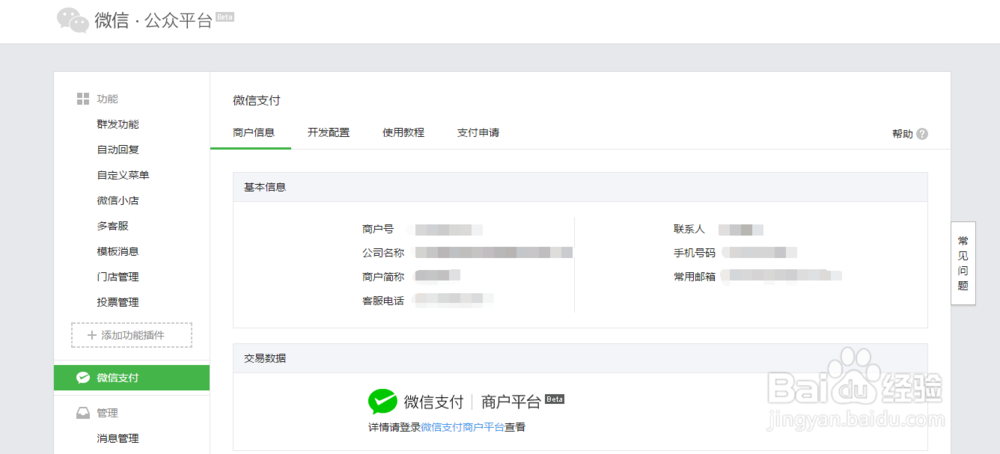Click the 管理 section header

(x=107, y=413)
